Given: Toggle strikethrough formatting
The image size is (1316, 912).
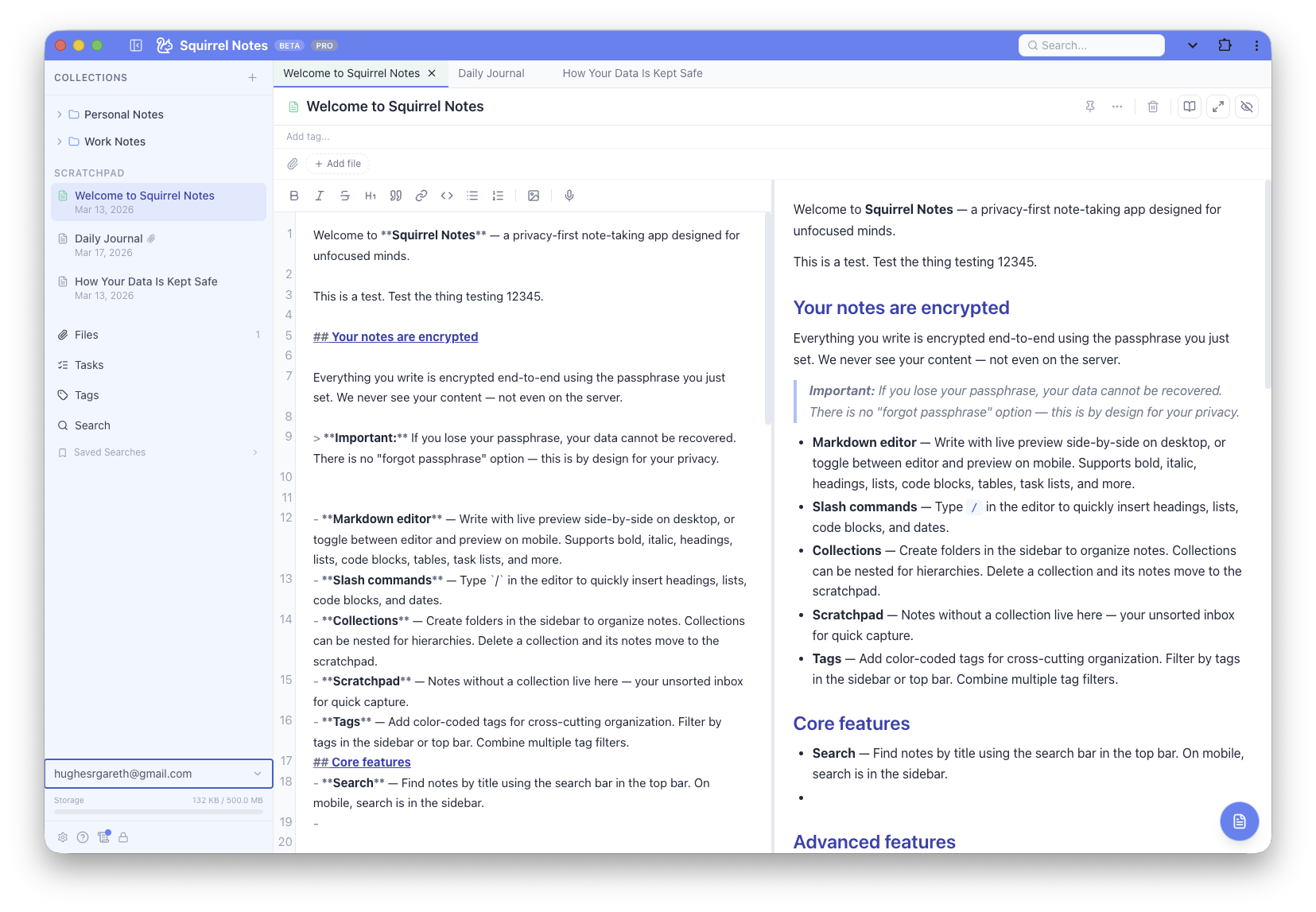Looking at the screenshot, I should pos(344,196).
